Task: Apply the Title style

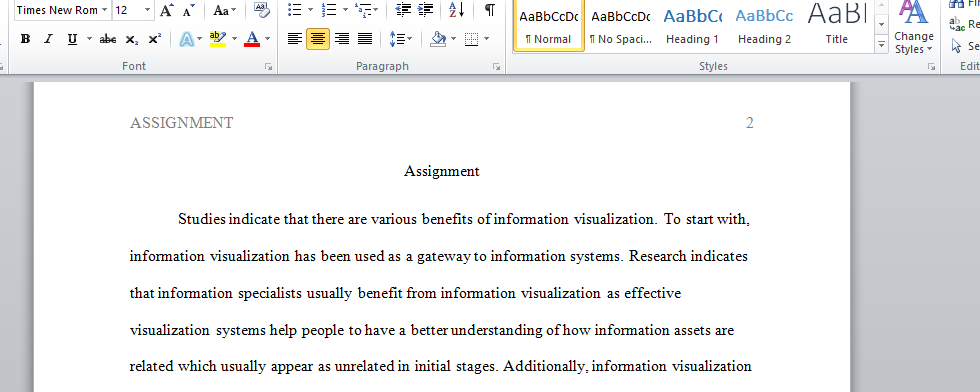Action: [836, 25]
